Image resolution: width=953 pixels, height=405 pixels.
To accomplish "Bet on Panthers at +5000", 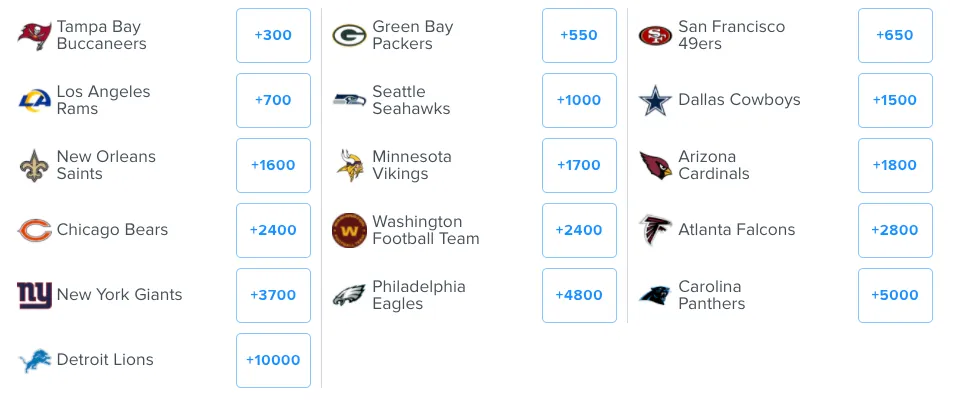I will [895, 295].
